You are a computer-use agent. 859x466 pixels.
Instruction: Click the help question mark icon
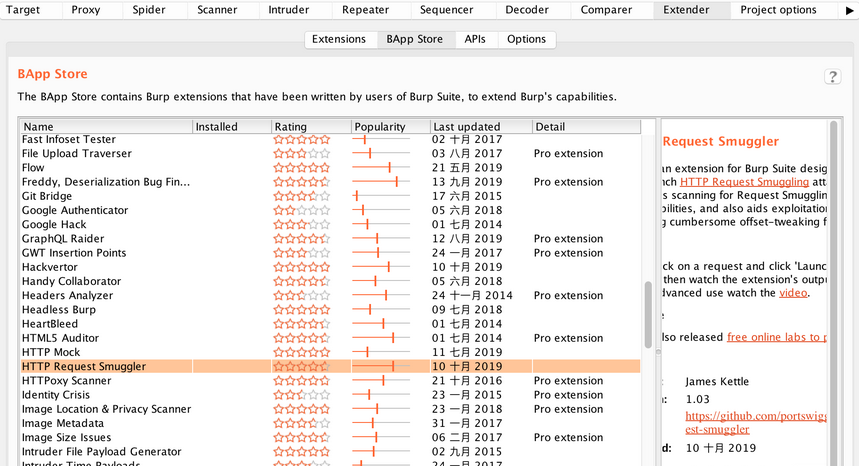(x=832, y=77)
